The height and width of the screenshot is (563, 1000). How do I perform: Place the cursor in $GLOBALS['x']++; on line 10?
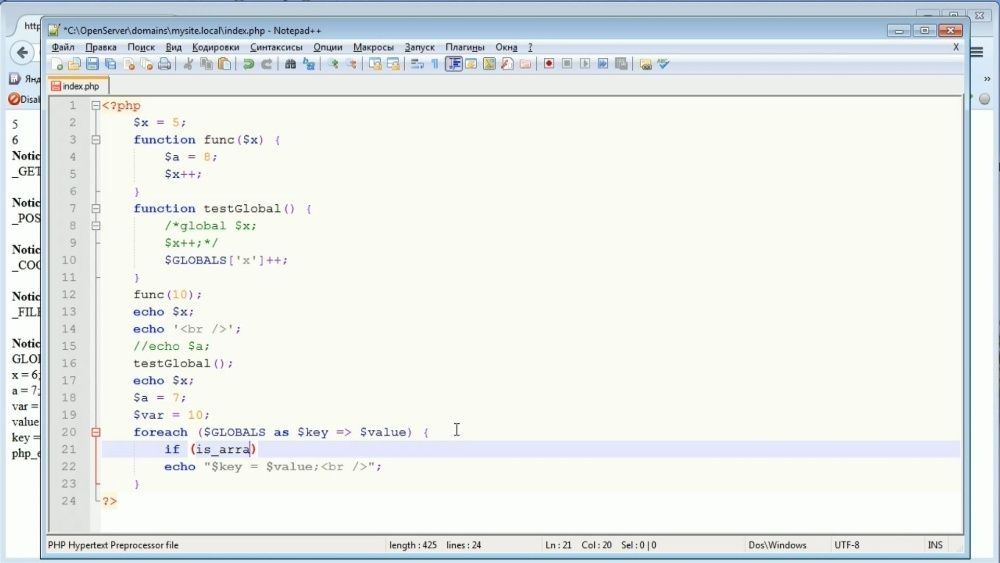pos(226,260)
